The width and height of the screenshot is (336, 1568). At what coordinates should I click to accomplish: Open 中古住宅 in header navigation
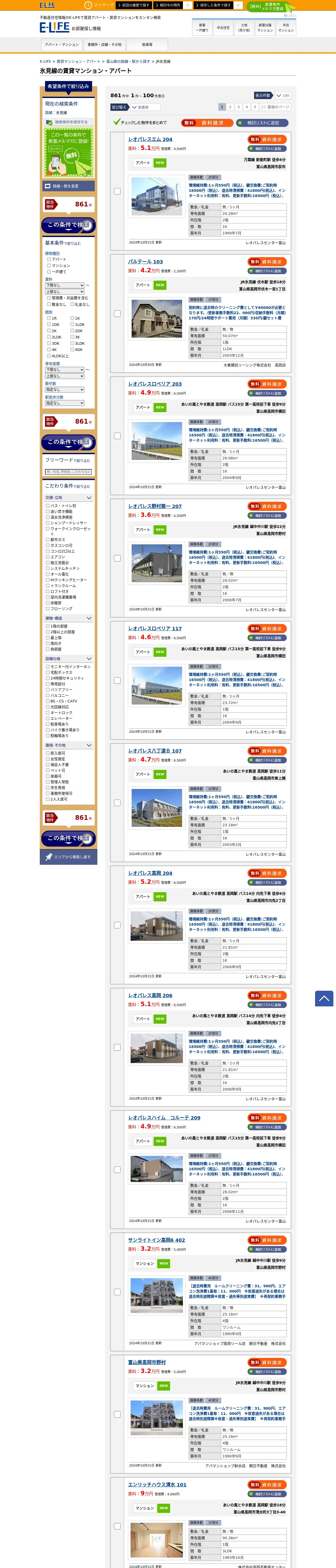223,27
